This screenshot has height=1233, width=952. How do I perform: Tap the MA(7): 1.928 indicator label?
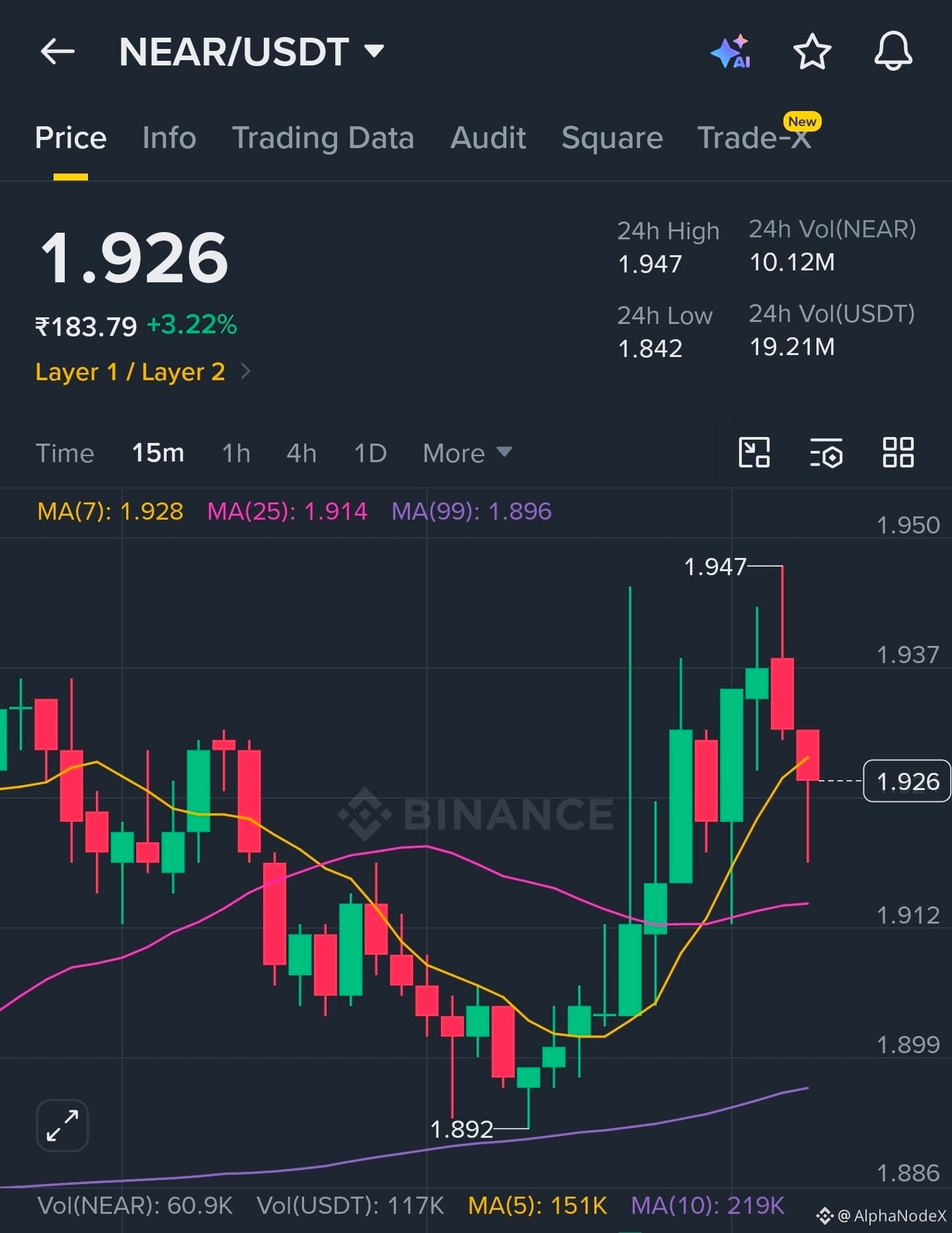(110, 511)
